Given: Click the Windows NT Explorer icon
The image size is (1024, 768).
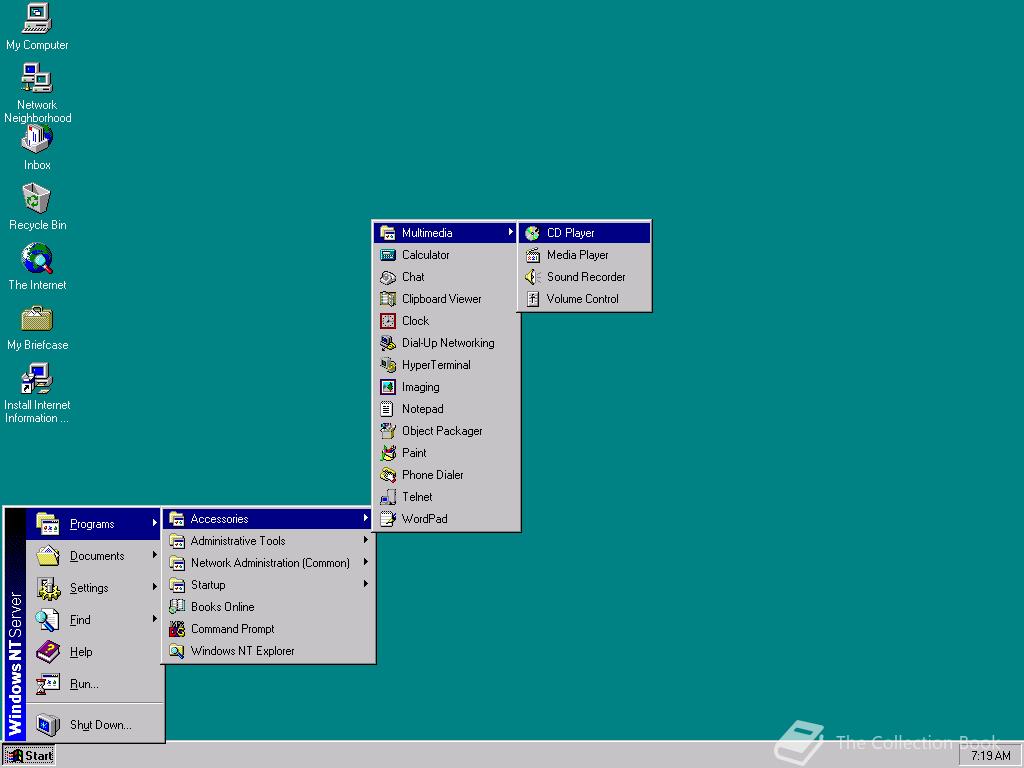Looking at the screenshot, I should 177,651.
